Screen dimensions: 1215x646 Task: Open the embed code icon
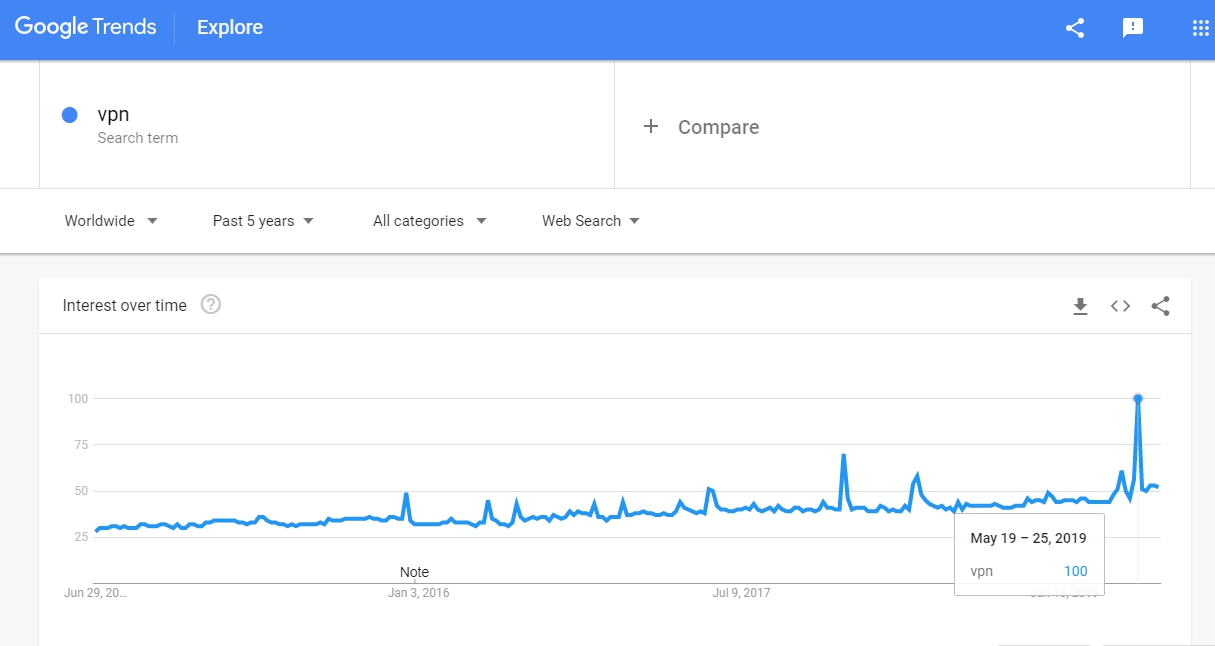(x=1120, y=306)
